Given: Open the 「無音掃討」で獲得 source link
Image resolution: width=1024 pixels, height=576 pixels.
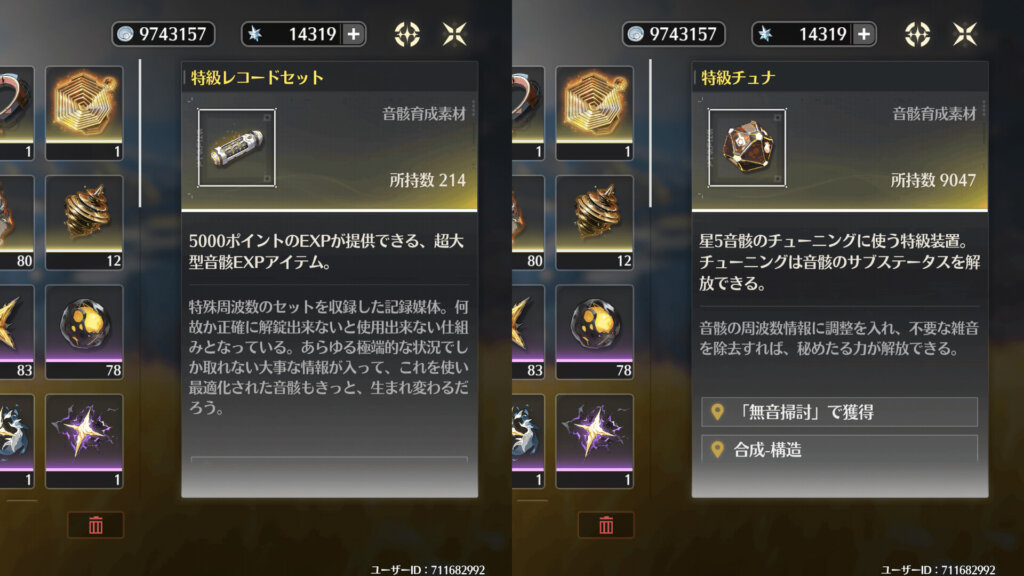Looking at the screenshot, I should coord(839,412).
